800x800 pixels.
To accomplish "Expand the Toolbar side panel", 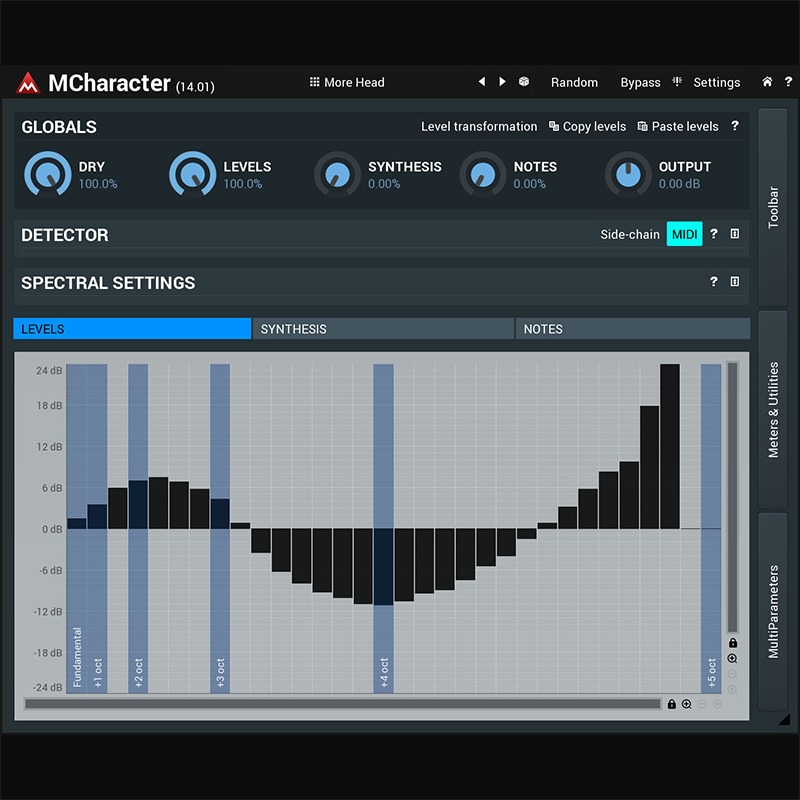I will (772, 207).
